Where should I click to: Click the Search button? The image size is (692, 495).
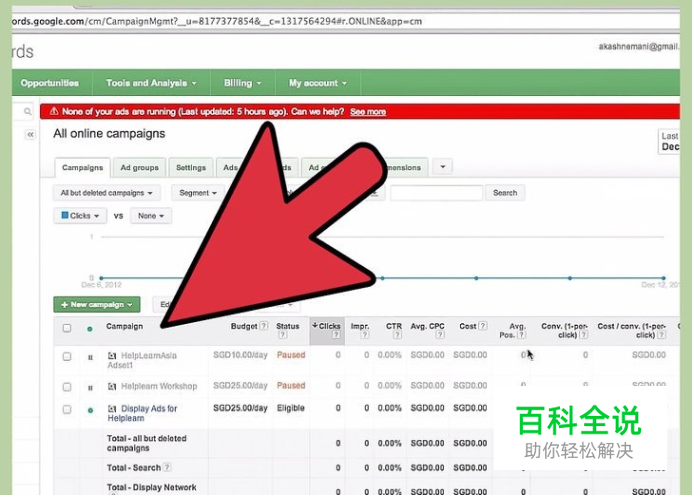pyautogui.click(x=505, y=193)
